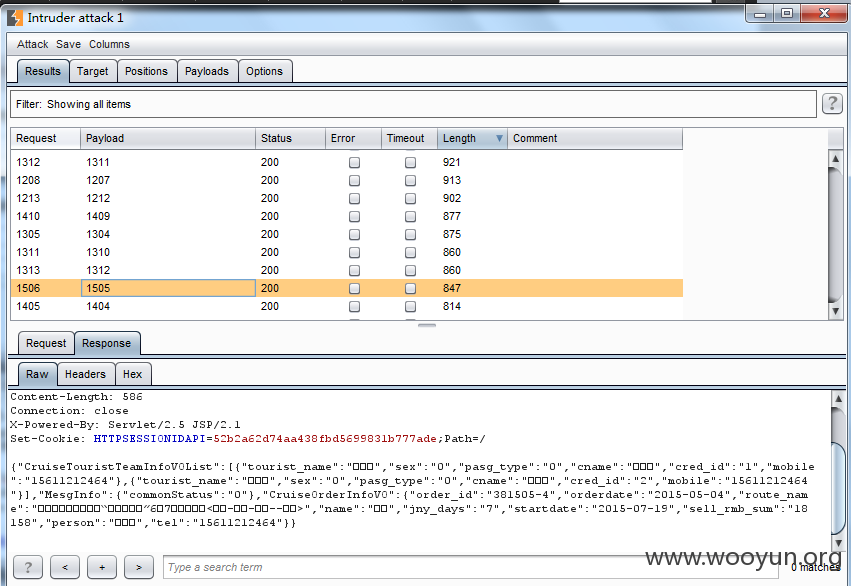Click the plus search options button
This screenshot has width=851, height=586.
(x=102, y=568)
